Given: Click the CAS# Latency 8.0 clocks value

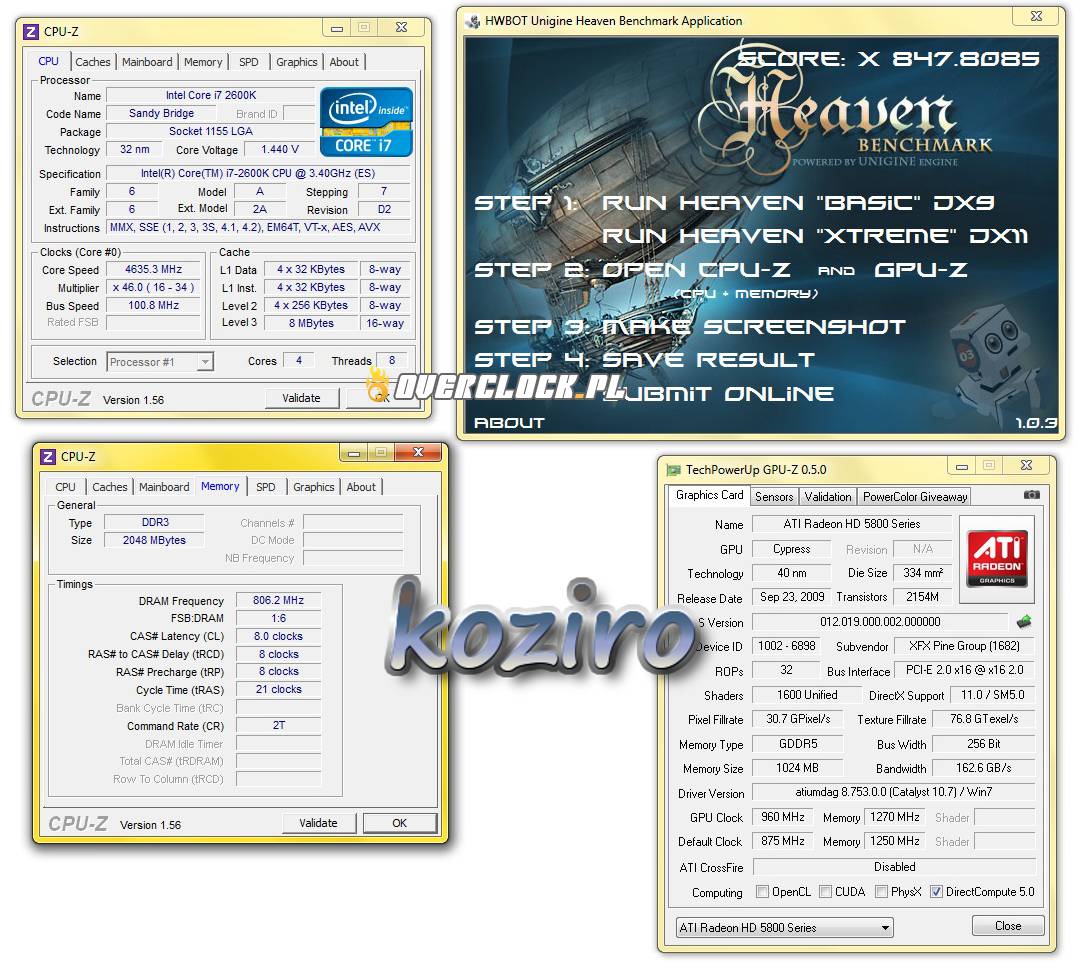Looking at the screenshot, I should 278,636.
